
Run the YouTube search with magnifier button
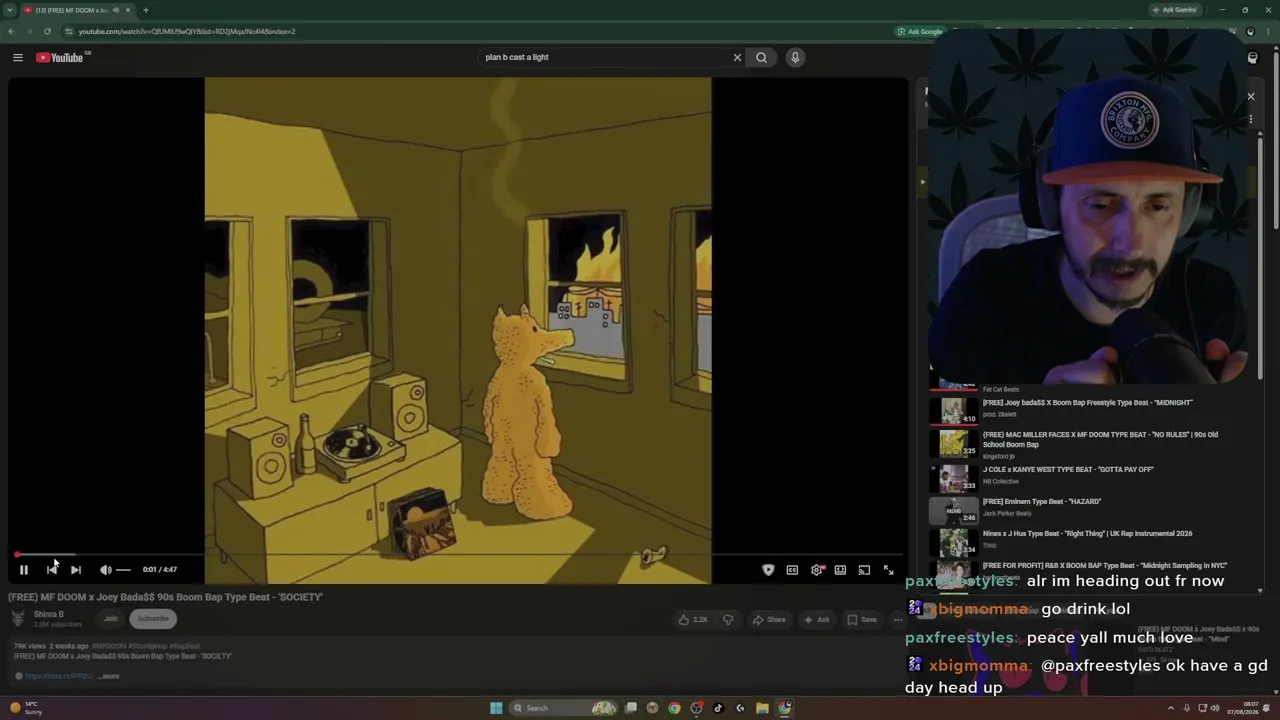(761, 58)
